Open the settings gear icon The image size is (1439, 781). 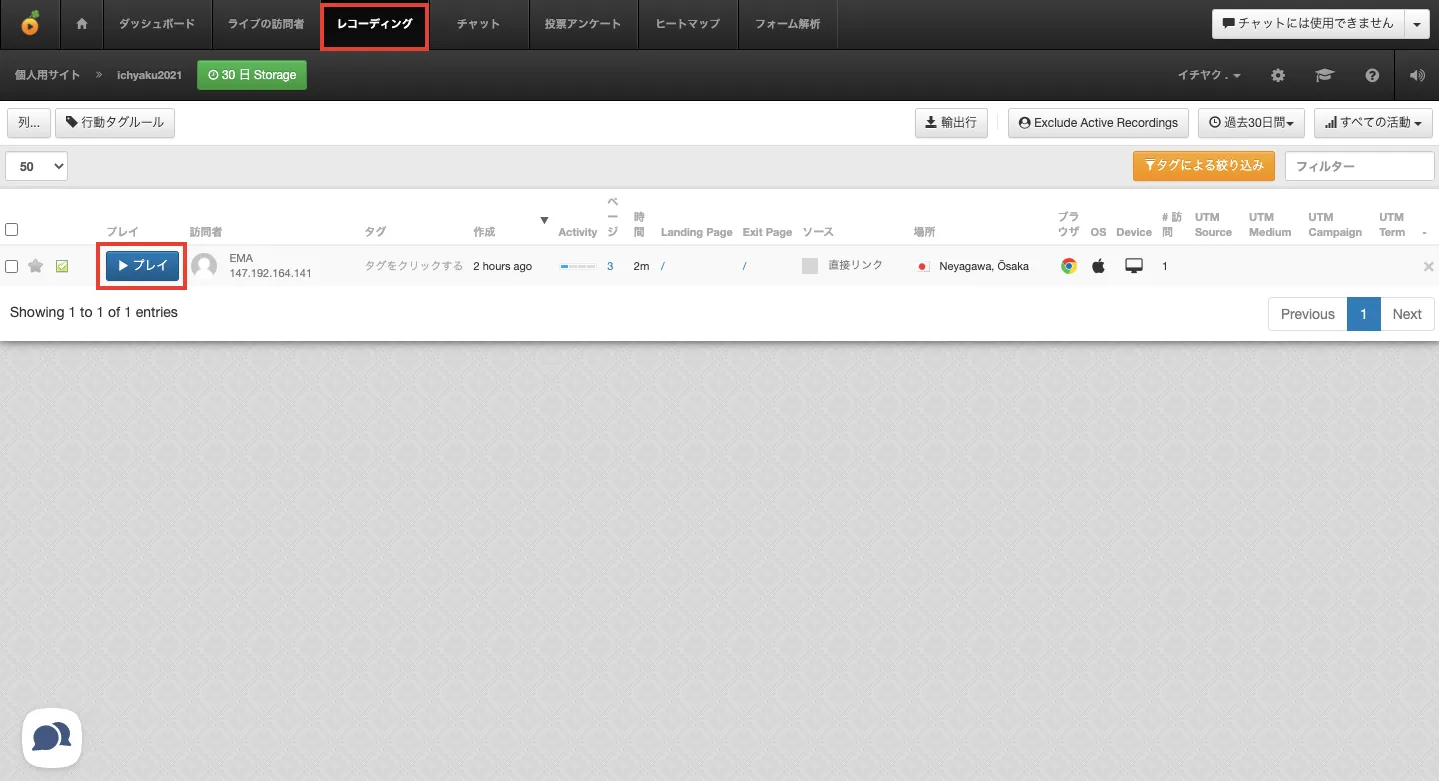[x=1278, y=75]
